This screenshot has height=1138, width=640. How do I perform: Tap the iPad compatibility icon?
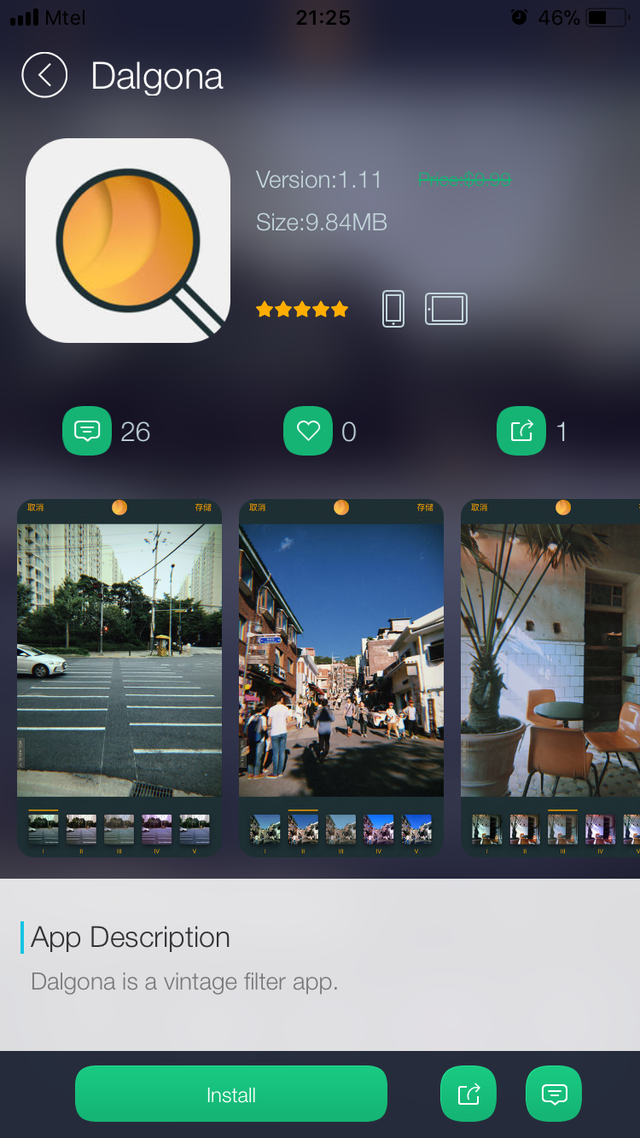pyautogui.click(x=446, y=308)
